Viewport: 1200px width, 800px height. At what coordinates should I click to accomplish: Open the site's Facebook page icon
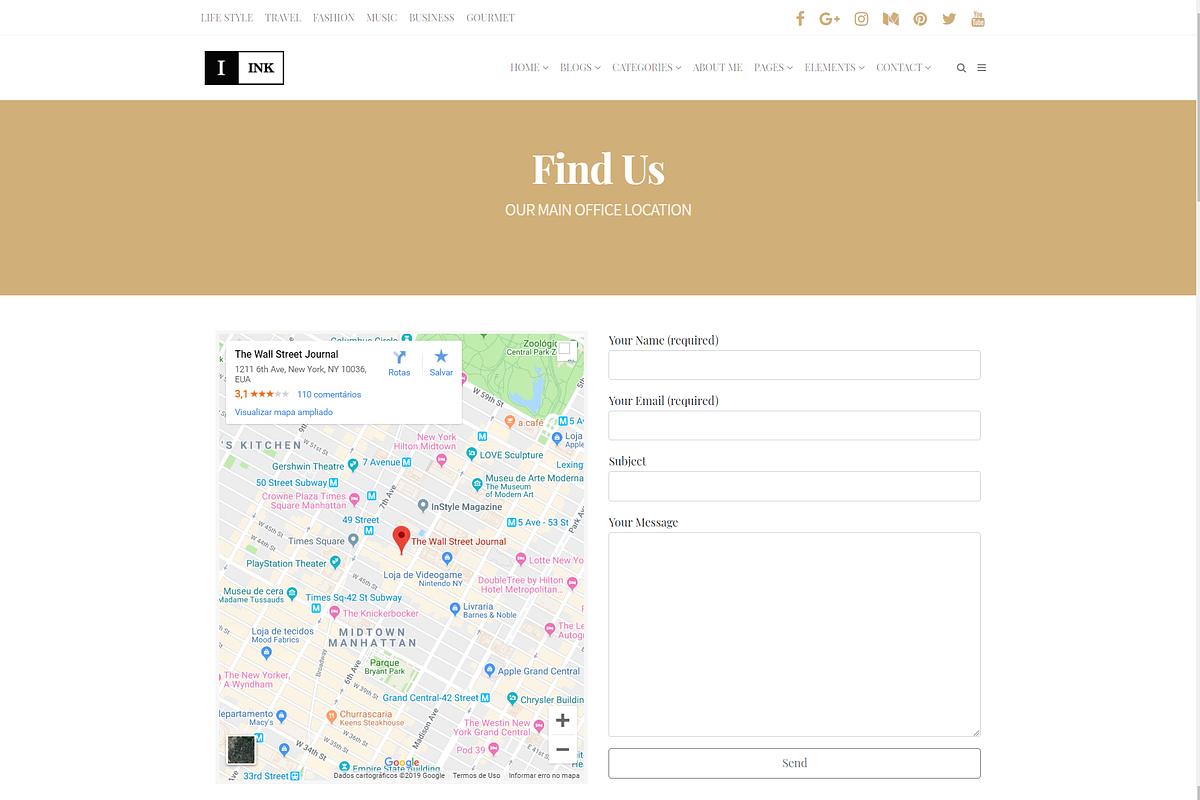click(799, 18)
